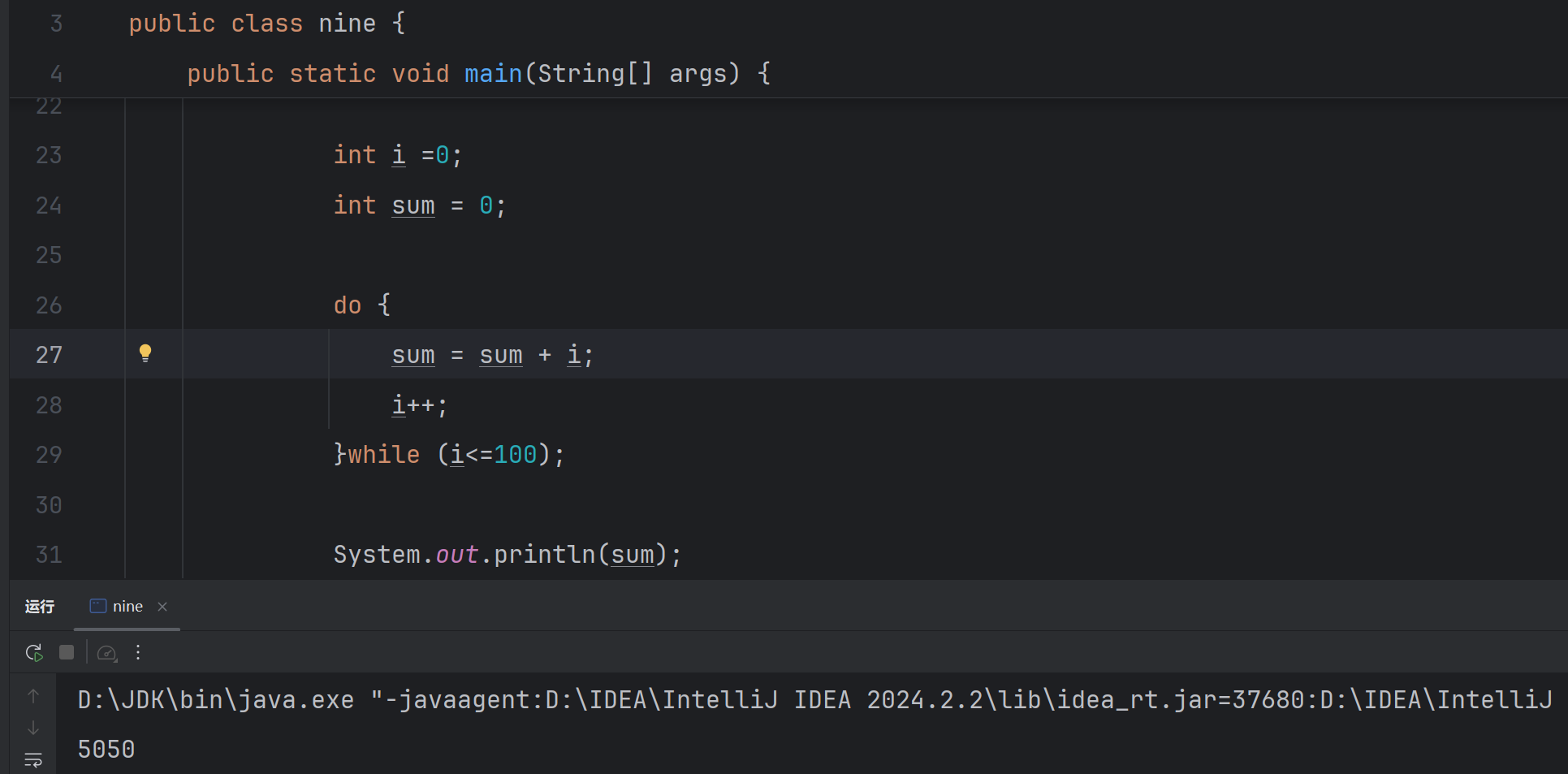Open the profiler run options icon
Image resolution: width=1568 pixels, height=774 pixels.
click(107, 652)
